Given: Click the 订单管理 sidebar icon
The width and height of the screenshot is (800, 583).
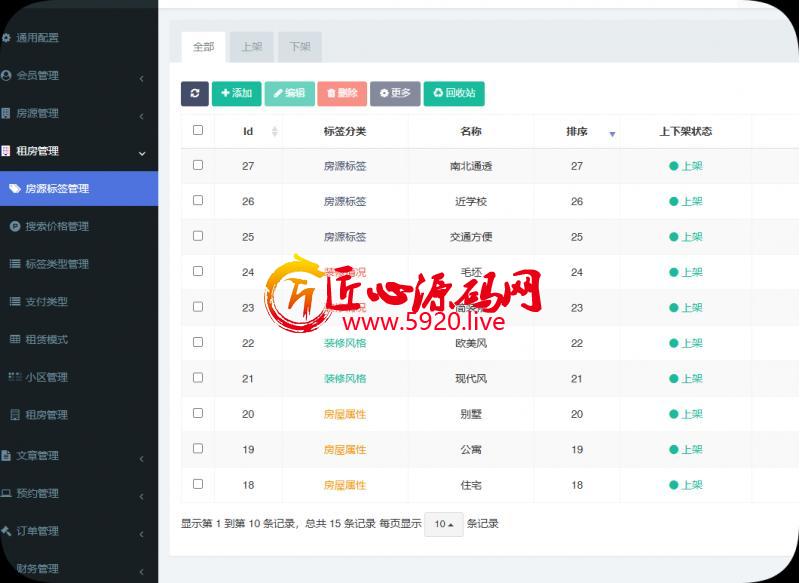Looking at the screenshot, I should pos(7,531).
